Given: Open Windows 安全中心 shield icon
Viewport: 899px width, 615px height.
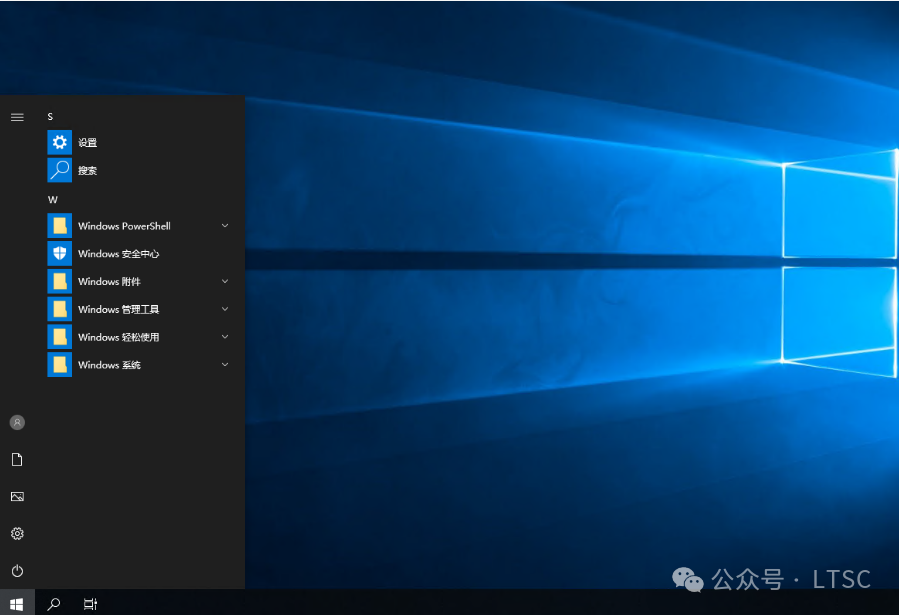Looking at the screenshot, I should coord(60,253).
